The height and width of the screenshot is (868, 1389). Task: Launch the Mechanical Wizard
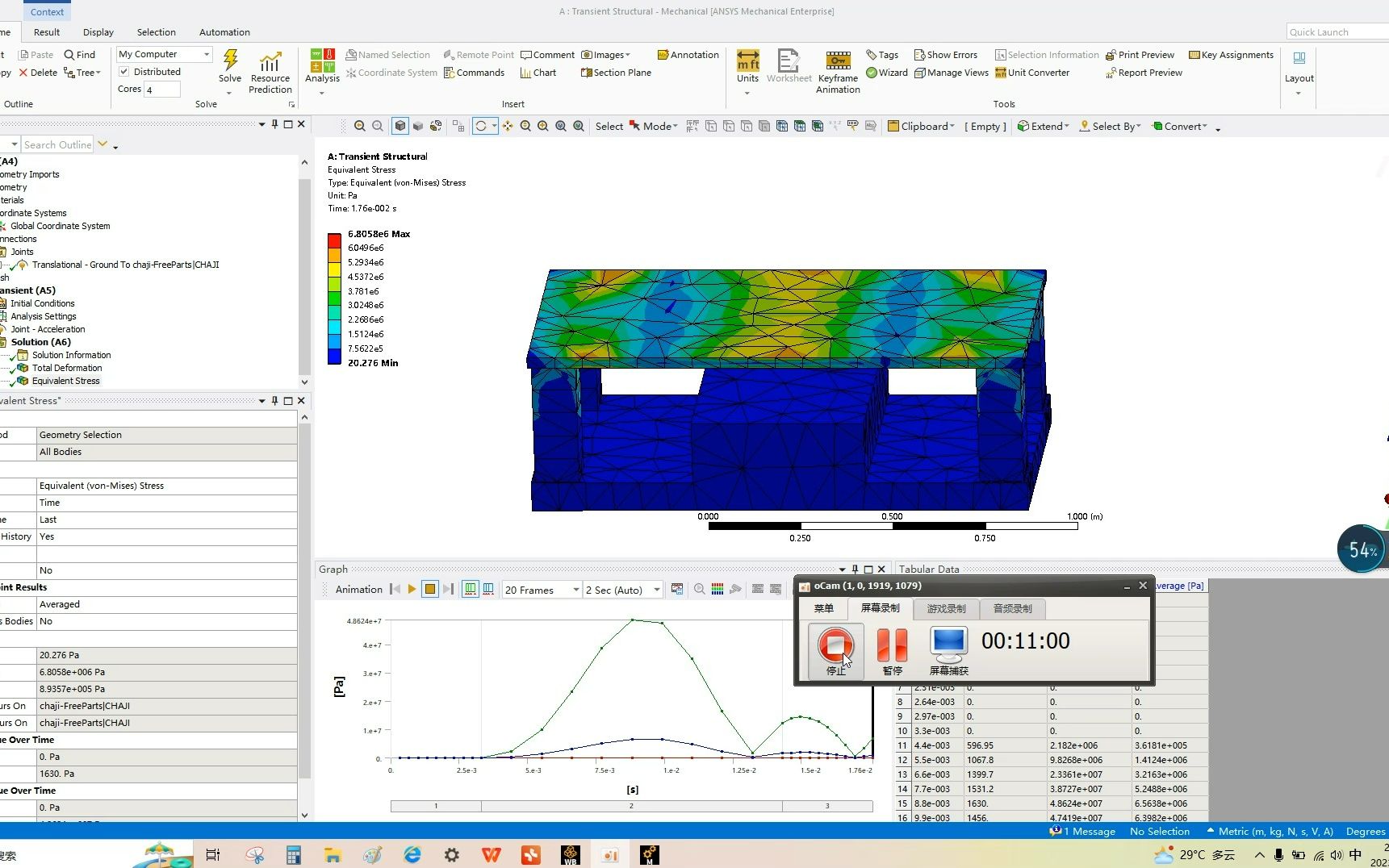(888, 73)
